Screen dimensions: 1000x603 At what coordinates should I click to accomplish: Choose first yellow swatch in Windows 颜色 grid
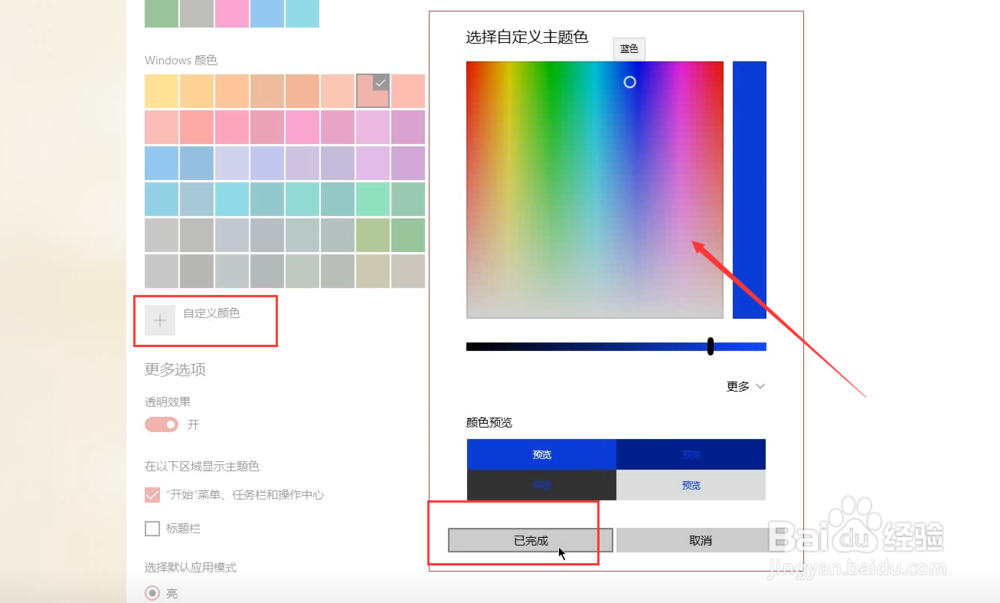(161, 91)
